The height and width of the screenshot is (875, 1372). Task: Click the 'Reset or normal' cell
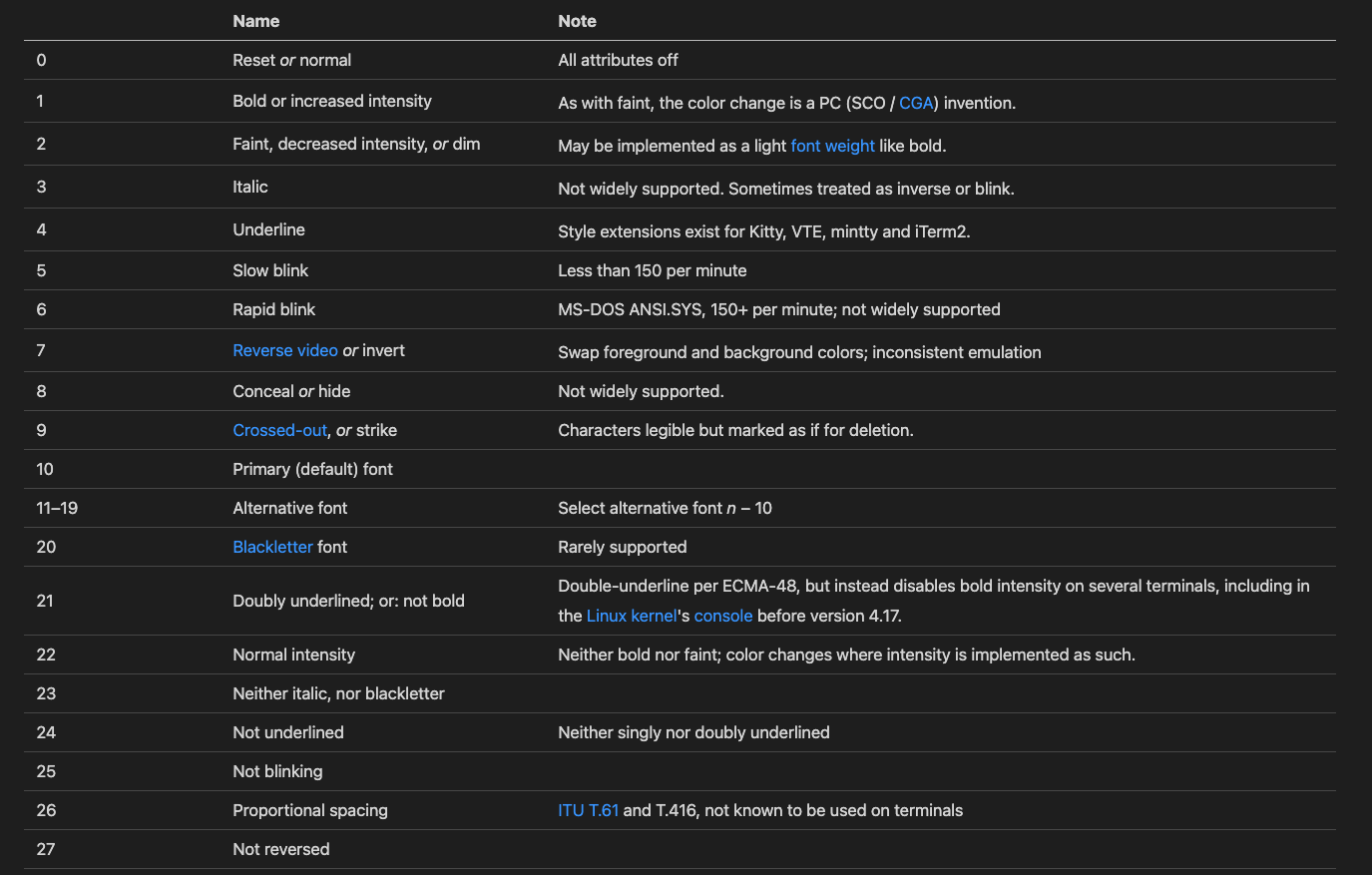pyautogui.click(x=291, y=60)
